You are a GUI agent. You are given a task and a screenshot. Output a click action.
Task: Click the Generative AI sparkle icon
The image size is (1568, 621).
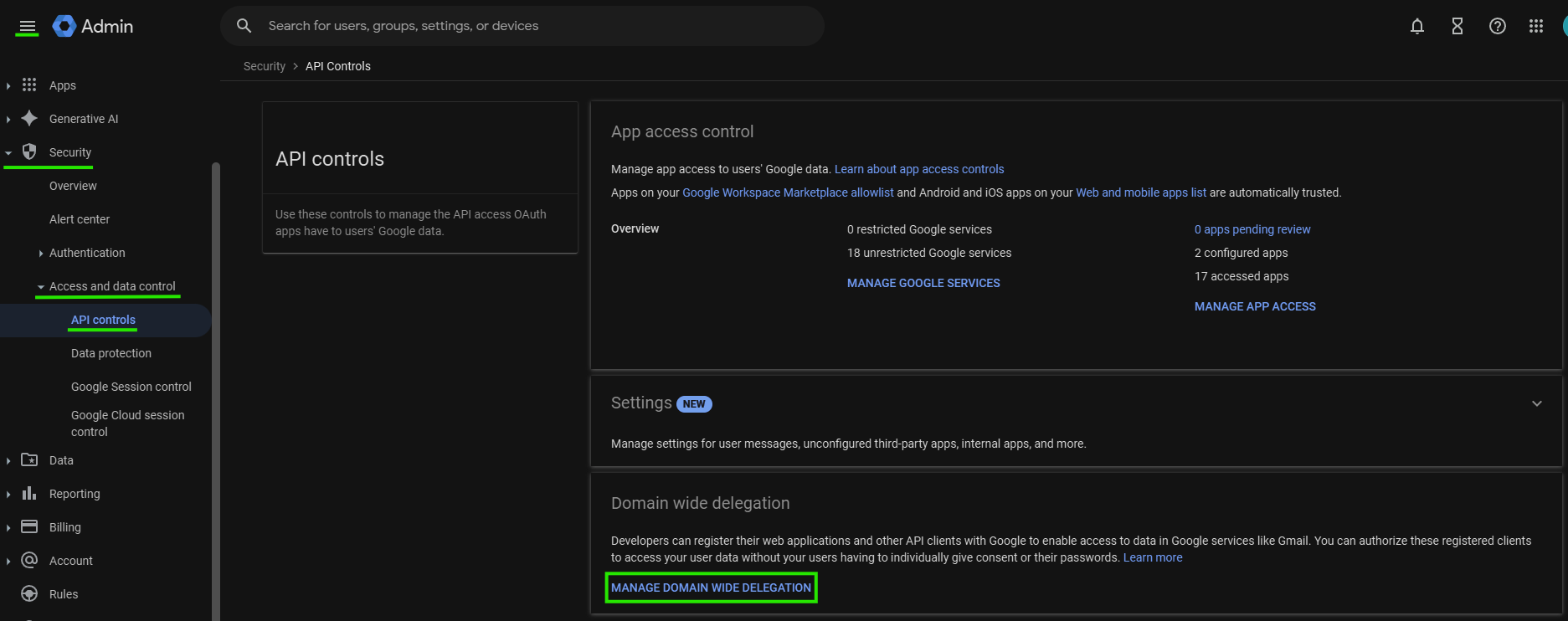point(29,118)
